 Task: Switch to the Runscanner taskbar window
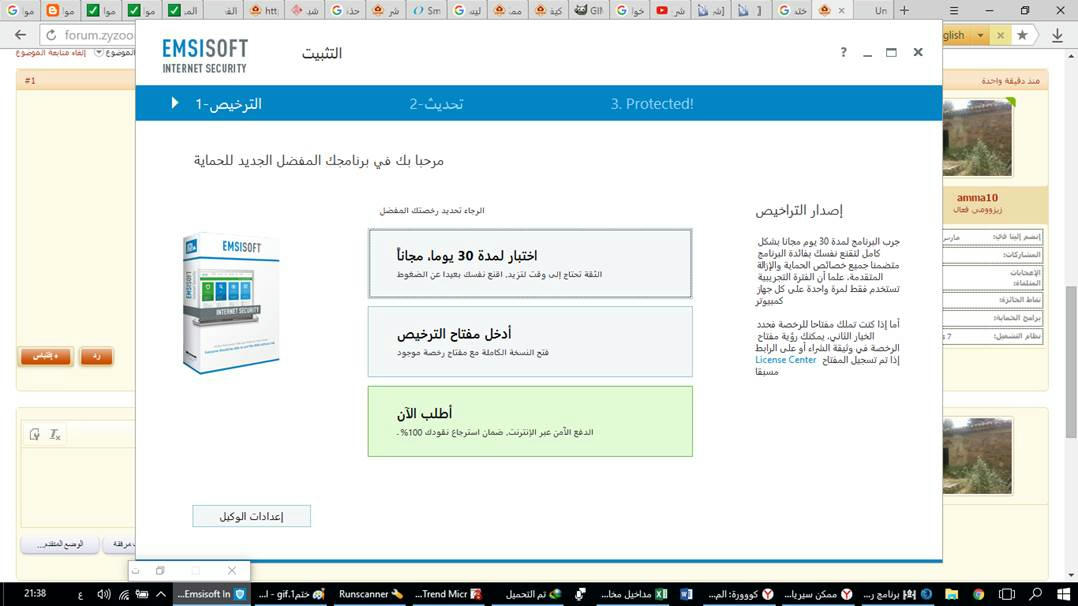click(x=371, y=594)
